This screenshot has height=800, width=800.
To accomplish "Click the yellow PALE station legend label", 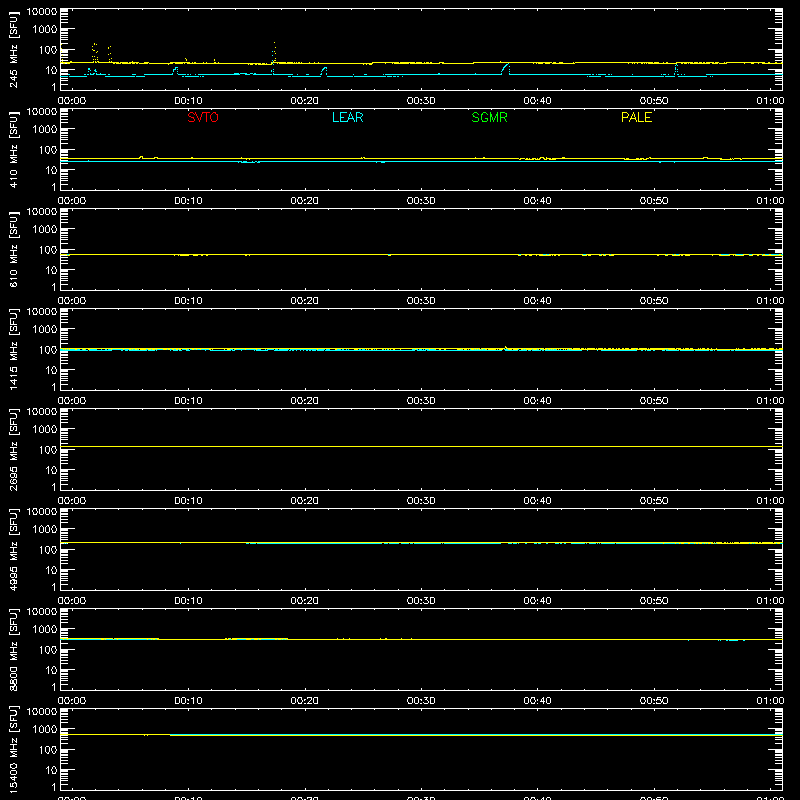I will pos(636,117).
